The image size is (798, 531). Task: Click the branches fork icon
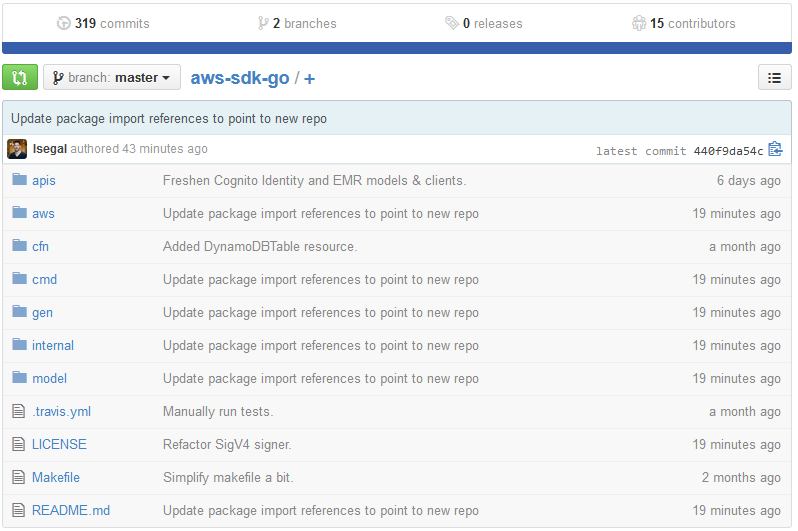pos(263,23)
